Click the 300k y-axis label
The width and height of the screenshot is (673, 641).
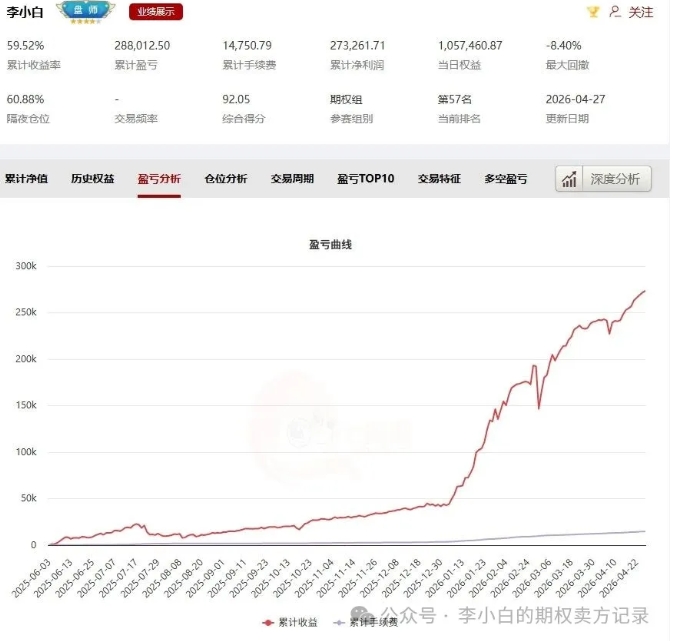[x=26, y=266]
